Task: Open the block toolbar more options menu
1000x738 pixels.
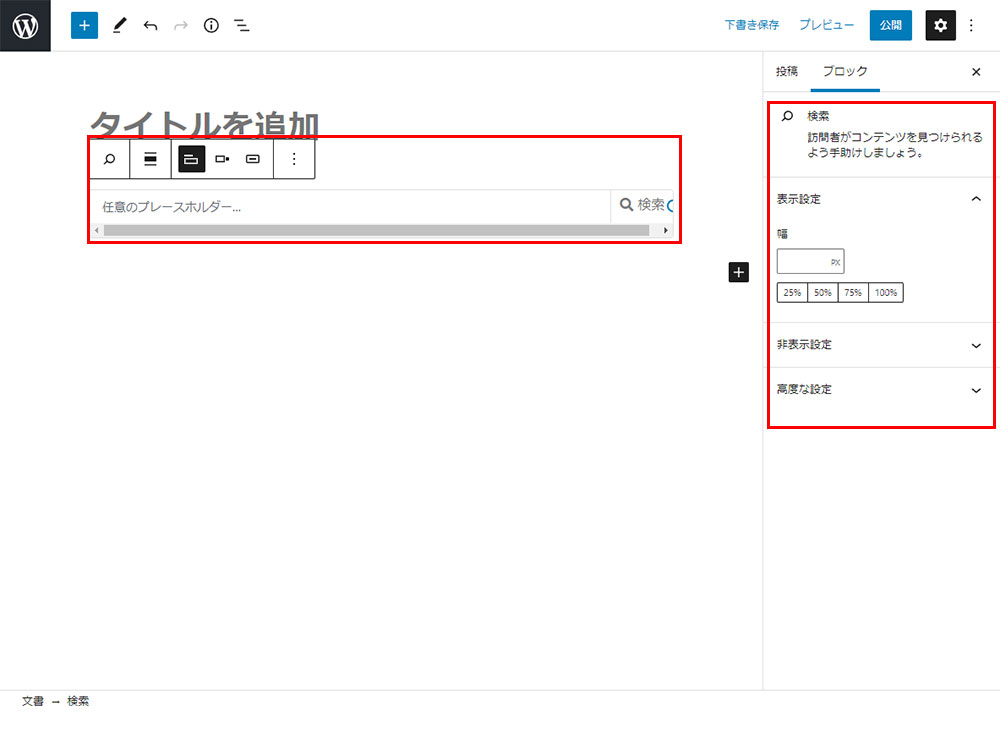Action: point(294,159)
